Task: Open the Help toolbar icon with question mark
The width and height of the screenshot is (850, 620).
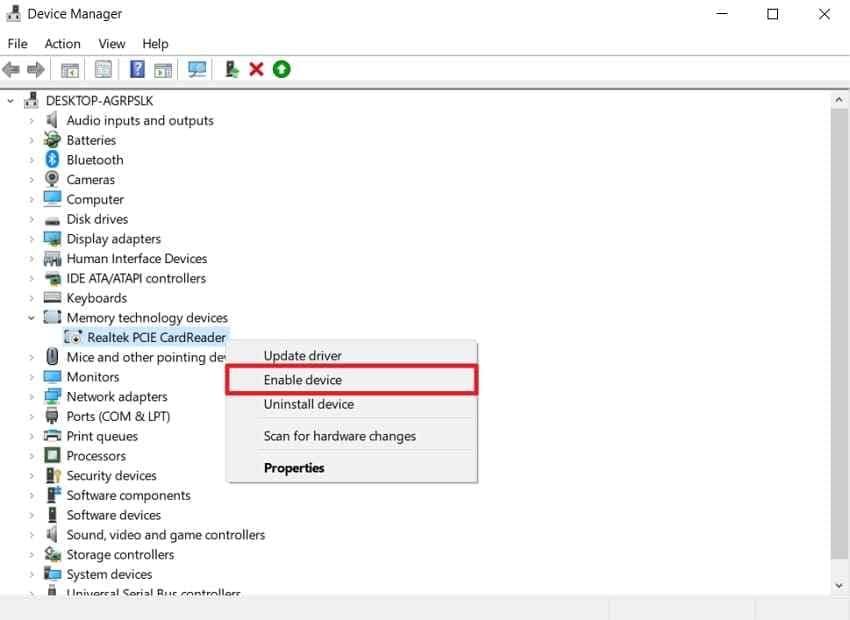Action: (137, 69)
